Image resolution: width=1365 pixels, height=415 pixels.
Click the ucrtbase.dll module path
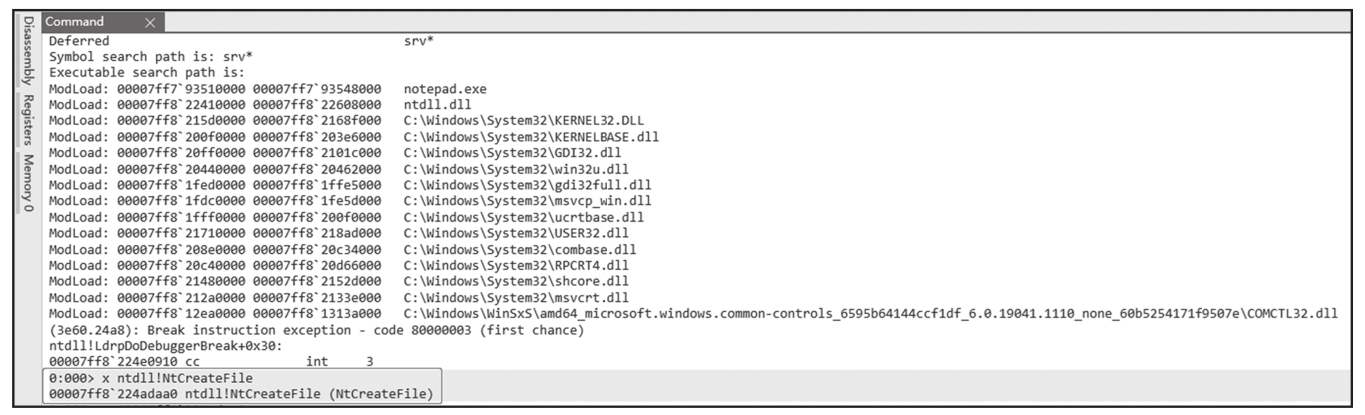coord(525,217)
